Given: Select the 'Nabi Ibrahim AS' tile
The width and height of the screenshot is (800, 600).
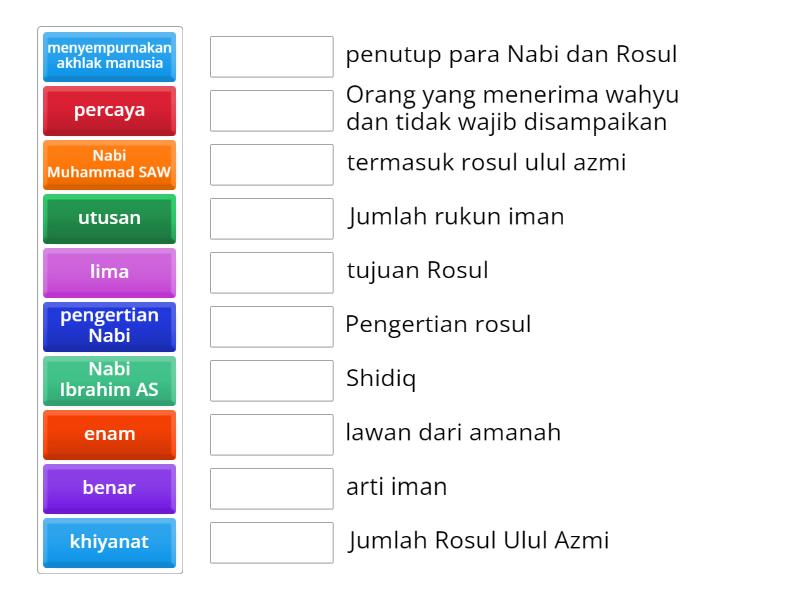Looking at the screenshot, I should coord(109,380).
